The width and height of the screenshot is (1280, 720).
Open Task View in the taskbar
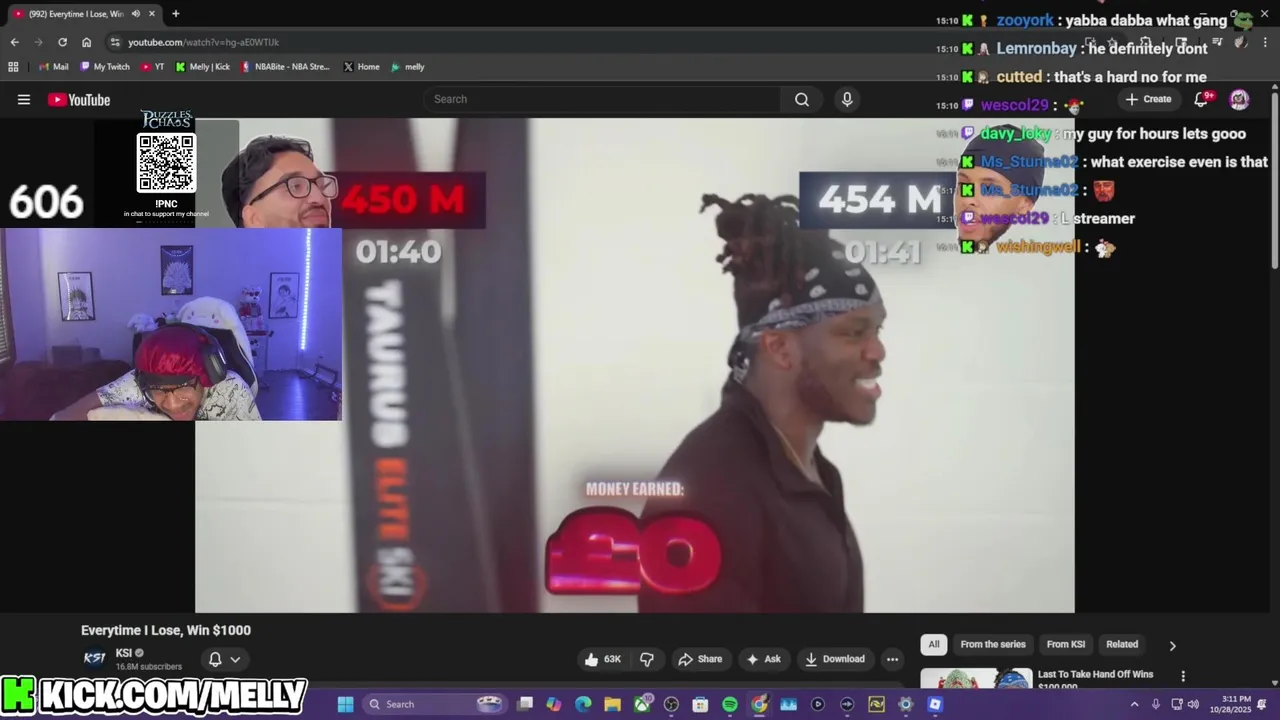point(525,704)
